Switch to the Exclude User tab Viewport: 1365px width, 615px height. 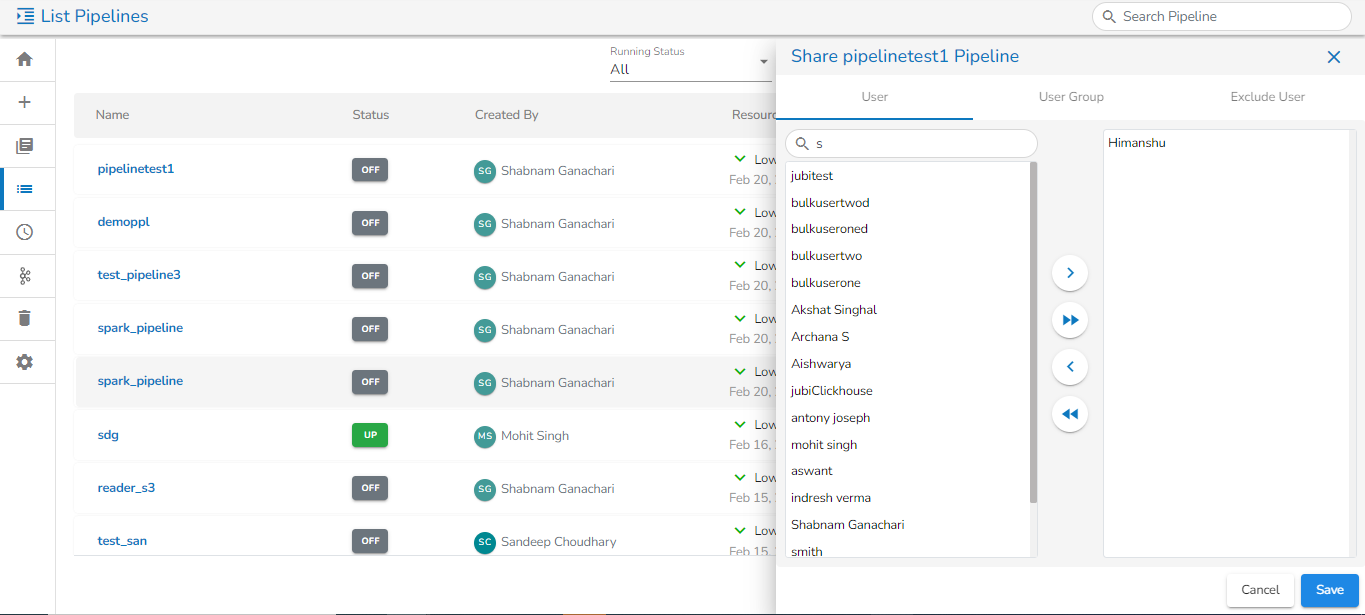pos(1267,97)
